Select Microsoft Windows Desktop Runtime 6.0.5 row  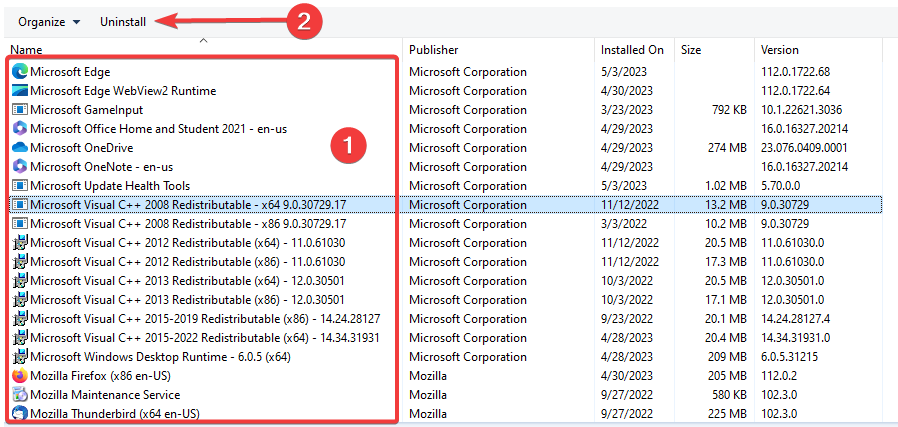click(160, 357)
